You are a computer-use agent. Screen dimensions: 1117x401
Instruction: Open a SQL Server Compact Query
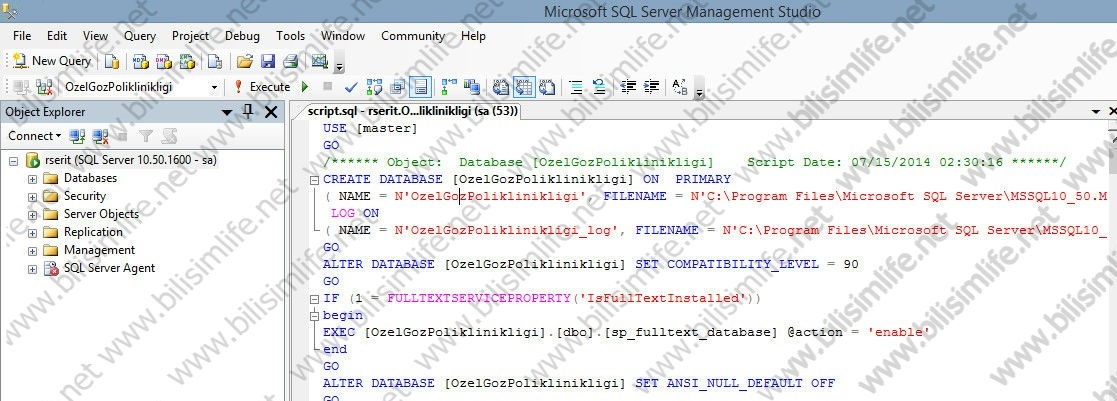pos(214,61)
